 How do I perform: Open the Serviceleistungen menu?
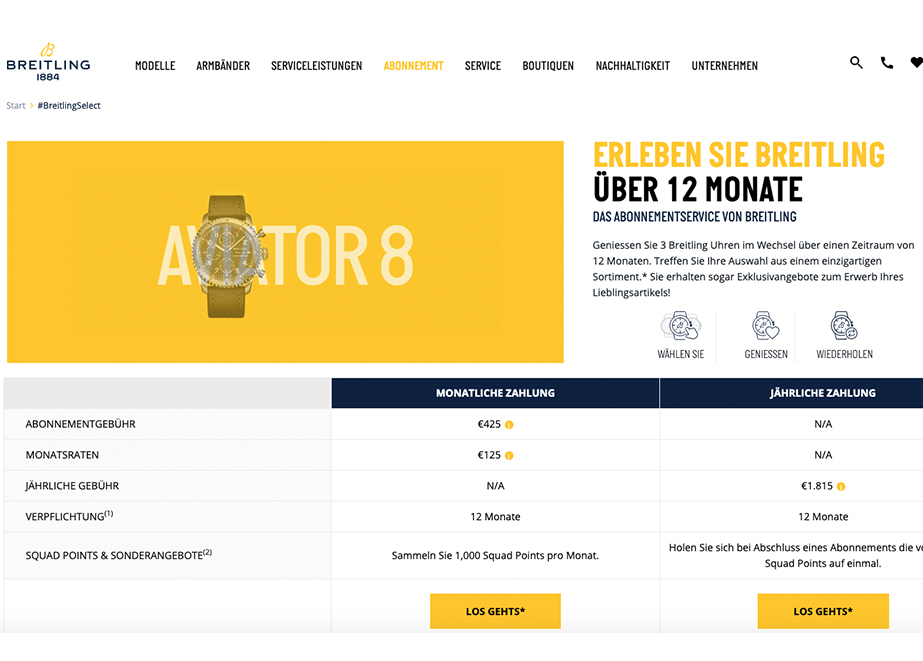point(316,66)
